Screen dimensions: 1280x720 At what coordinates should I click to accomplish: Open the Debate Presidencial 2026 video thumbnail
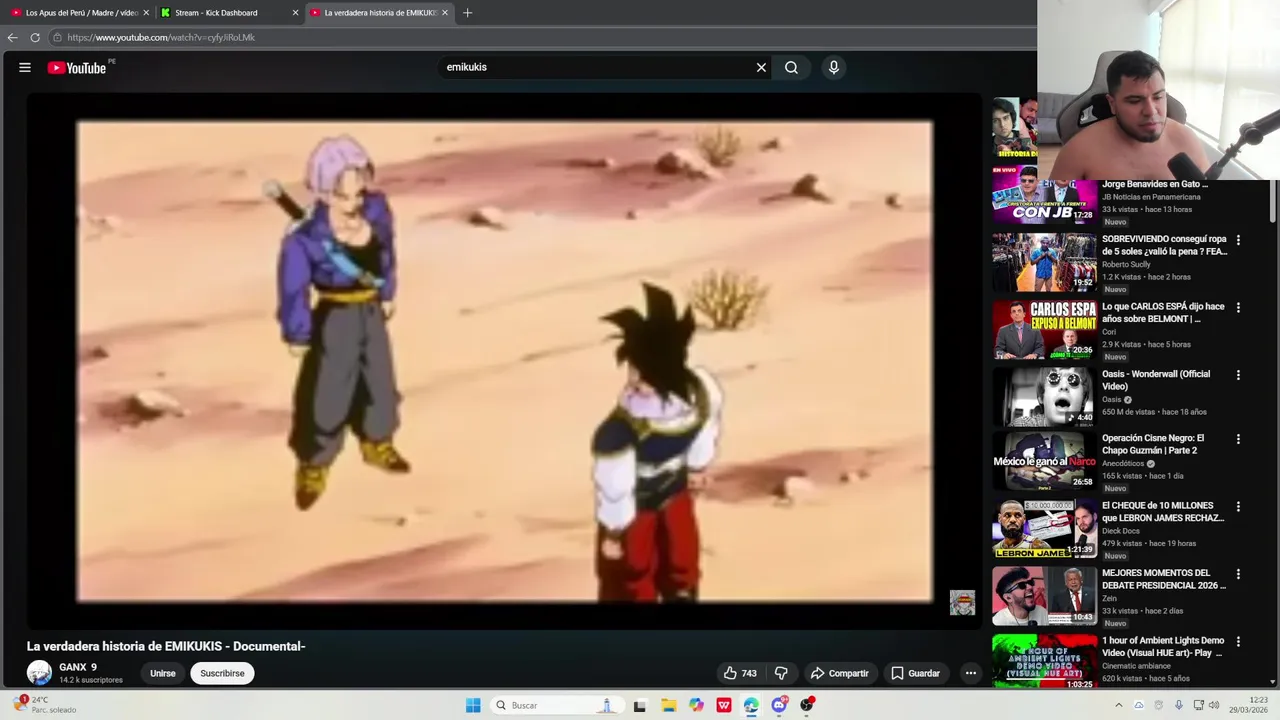click(1044, 595)
